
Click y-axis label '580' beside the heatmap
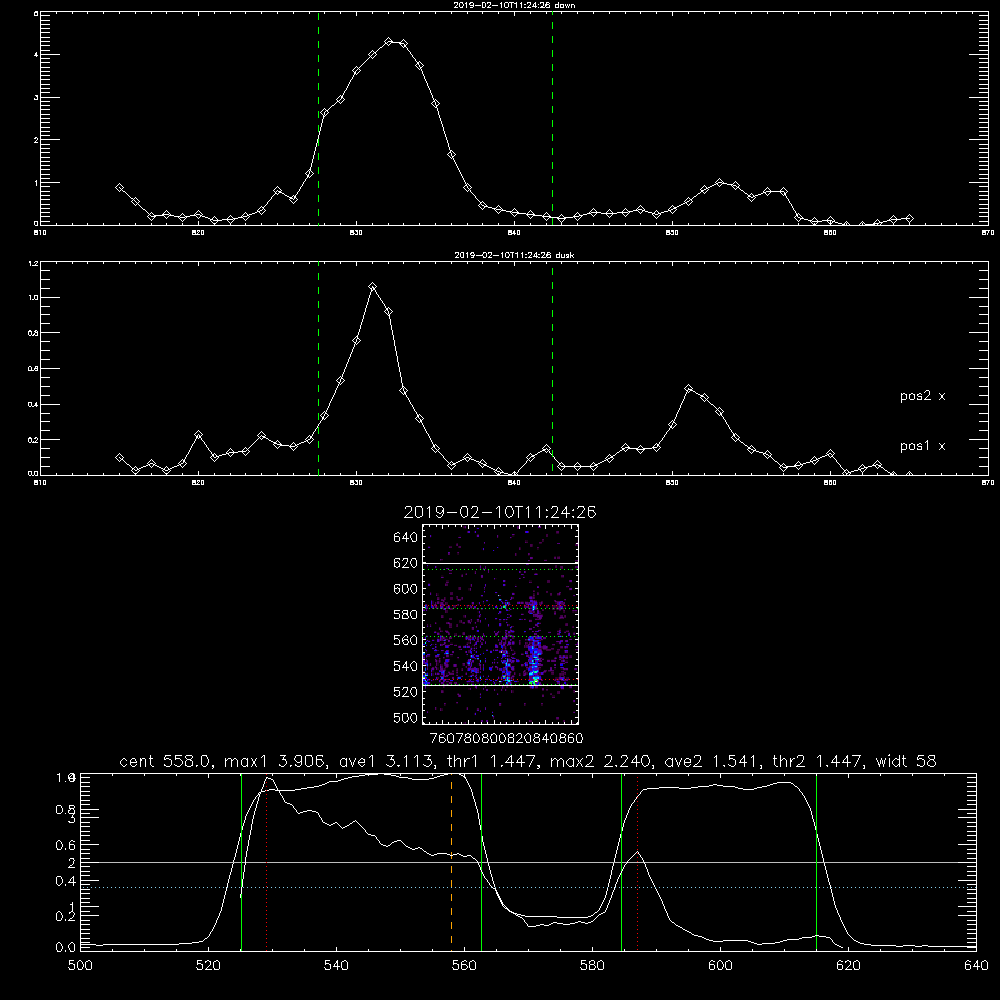click(406, 615)
